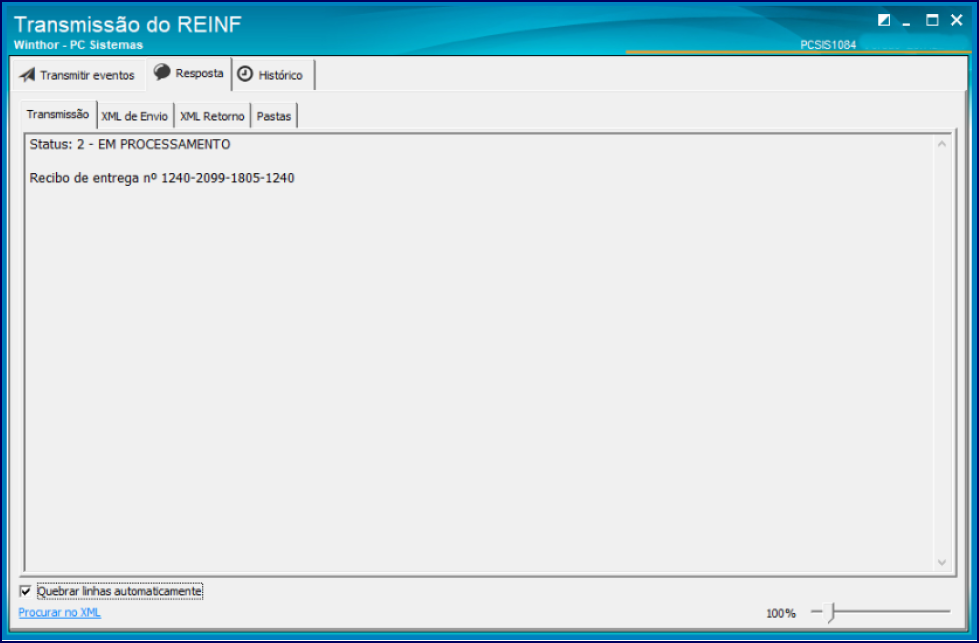This screenshot has height=643, width=979.
Task: Open the Histórico tab
Action: pyautogui.click(x=273, y=75)
